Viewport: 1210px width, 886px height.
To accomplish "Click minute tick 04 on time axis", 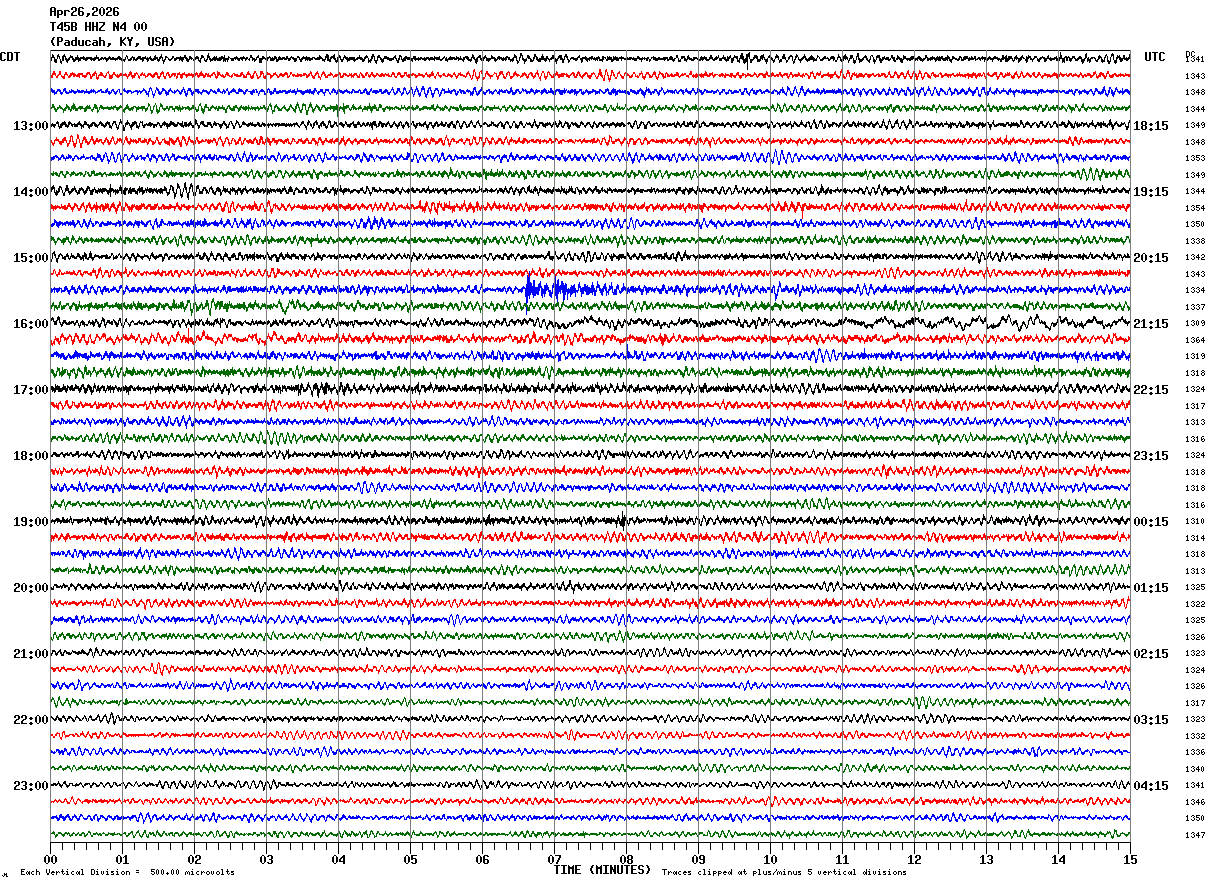I will tap(338, 859).
